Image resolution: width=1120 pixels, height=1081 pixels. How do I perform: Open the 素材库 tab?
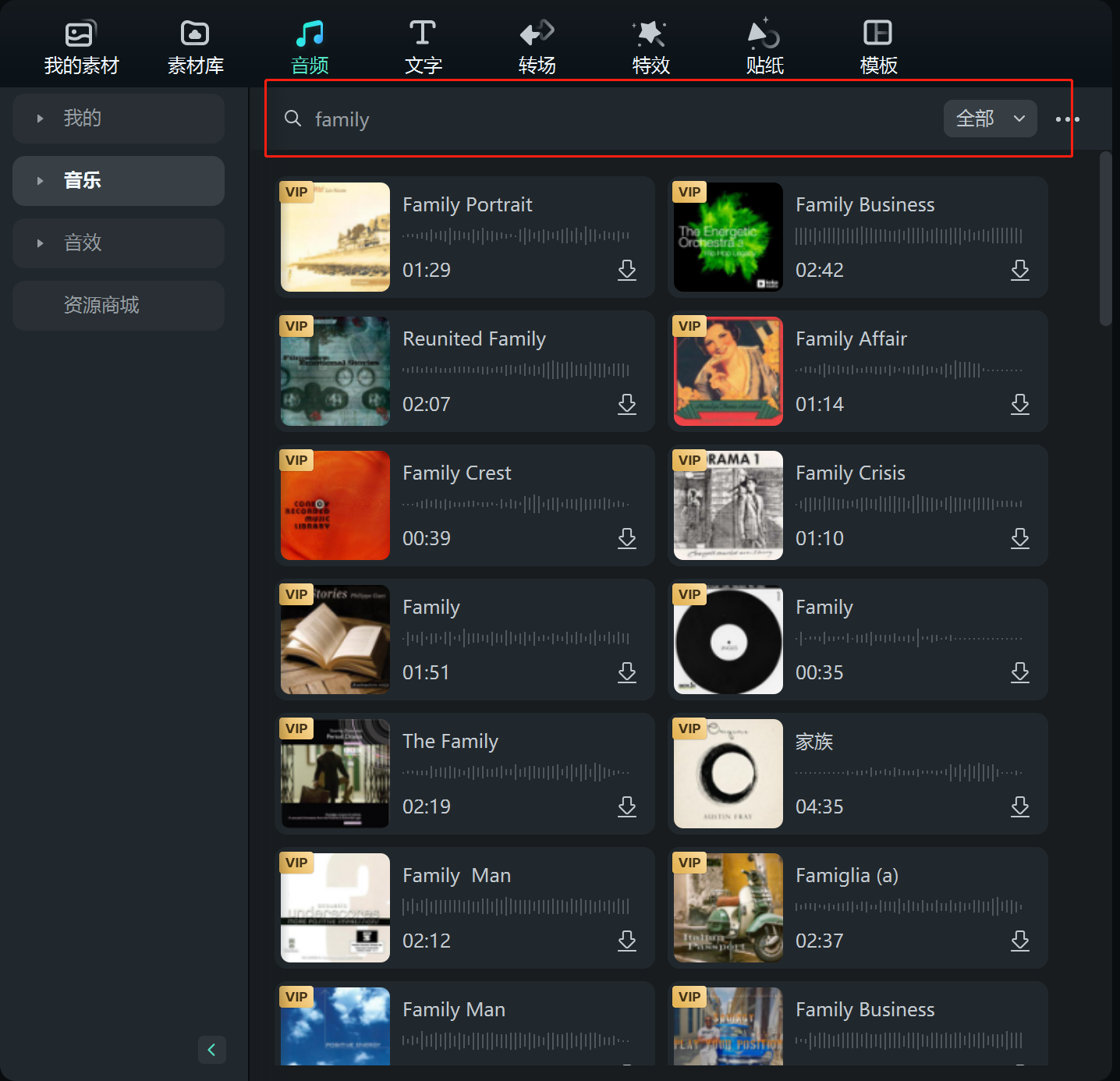point(195,47)
